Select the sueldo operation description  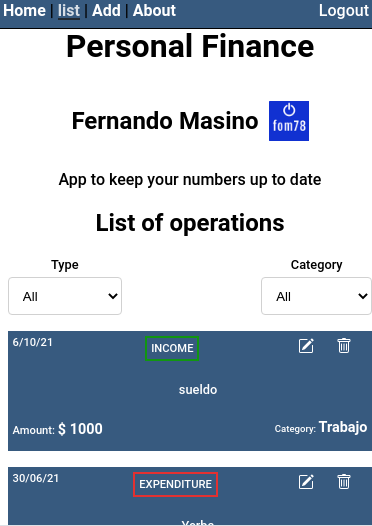(198, 390)
